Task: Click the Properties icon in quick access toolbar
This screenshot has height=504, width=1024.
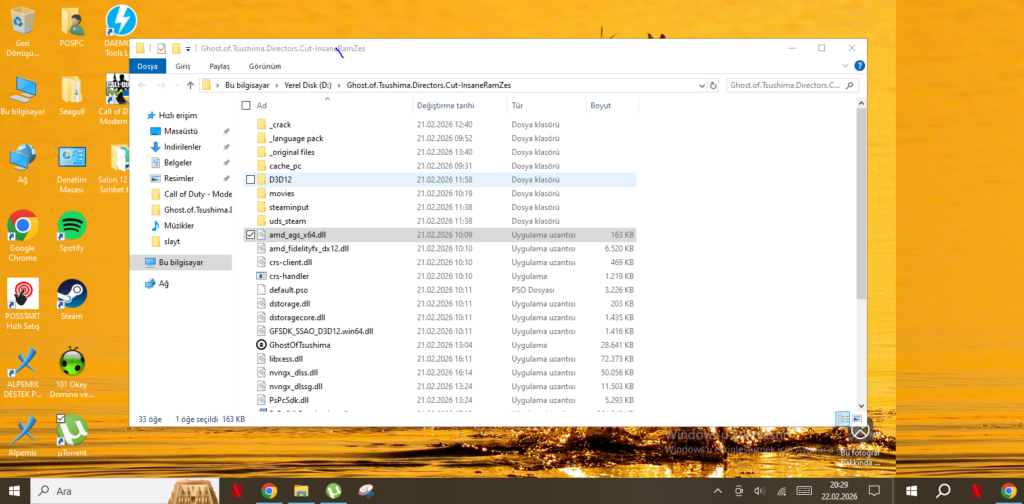Action: (x=161, y=48)
